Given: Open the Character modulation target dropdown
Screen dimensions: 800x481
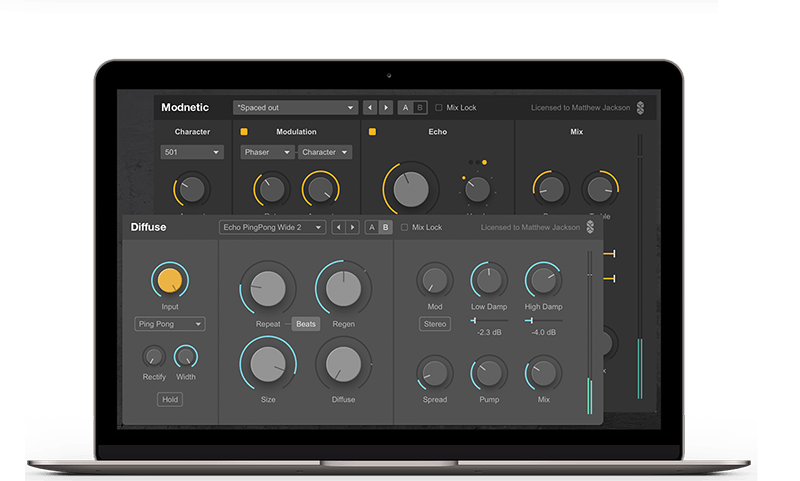Looking at the screenshot, I should pos(324,152).
